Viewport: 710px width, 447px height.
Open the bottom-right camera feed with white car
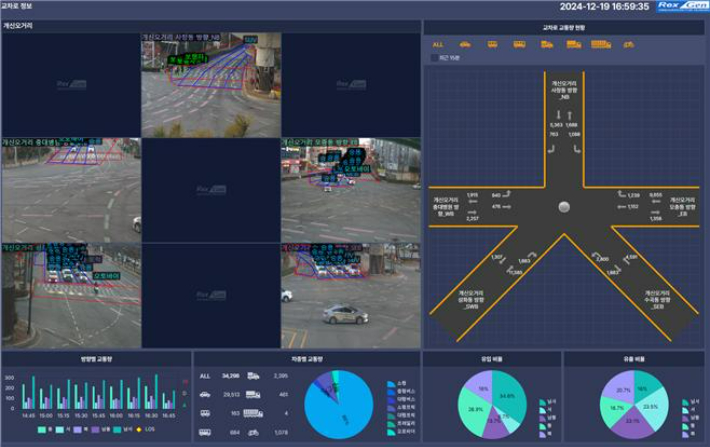tap(350, 295)
